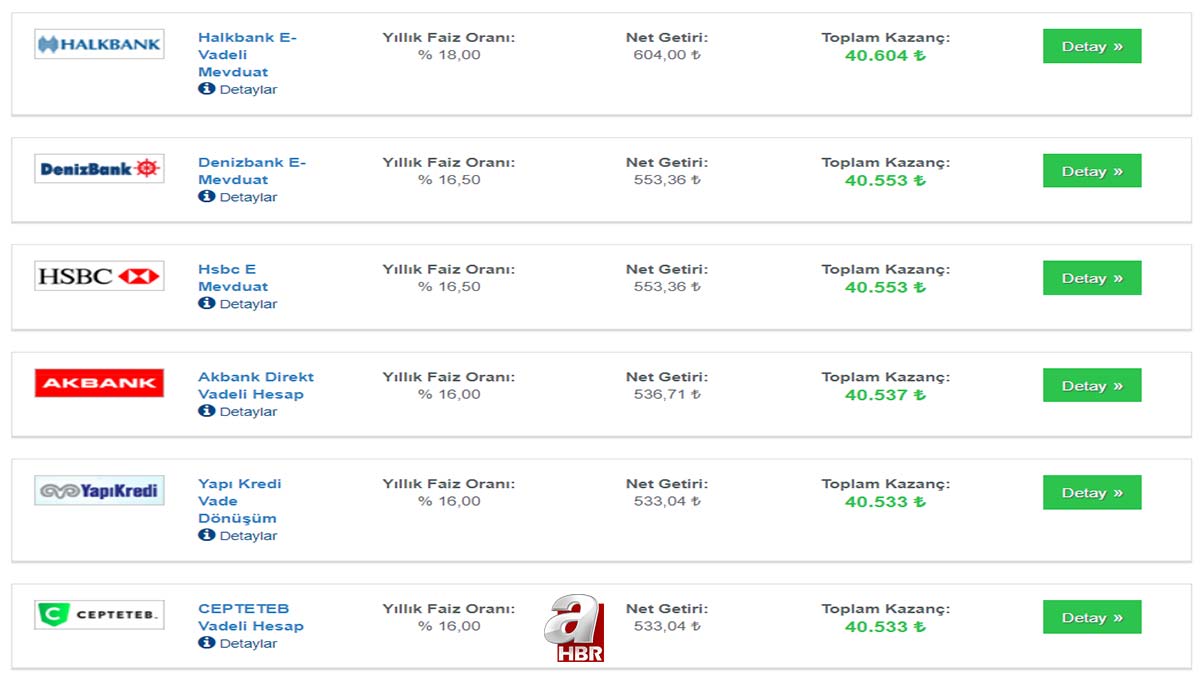Click the HSBC logo

click(x=99, y=276)
